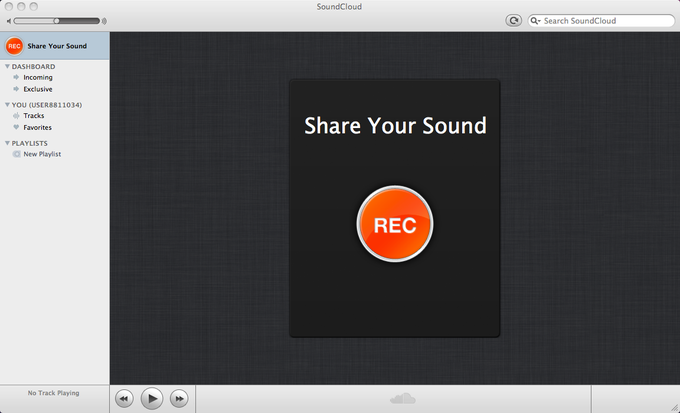Click the Share Your Sound heading
The width and height of the screenshot is (680, 413).
(395, 126)
